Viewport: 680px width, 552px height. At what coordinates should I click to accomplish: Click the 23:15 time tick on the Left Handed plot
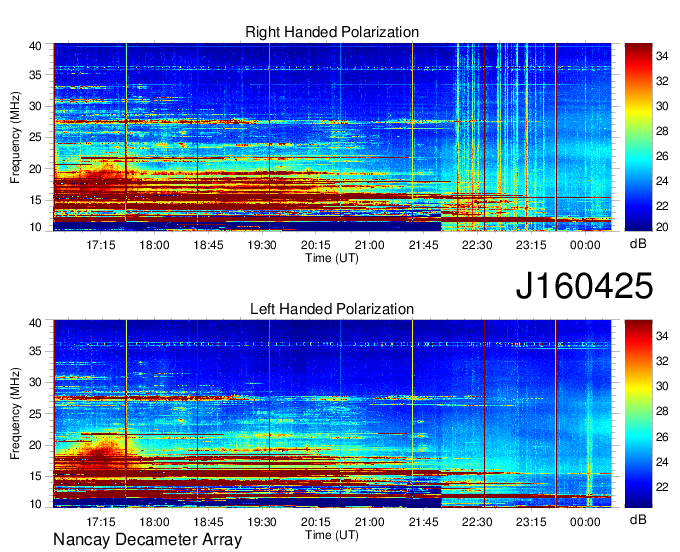point(531,522)
